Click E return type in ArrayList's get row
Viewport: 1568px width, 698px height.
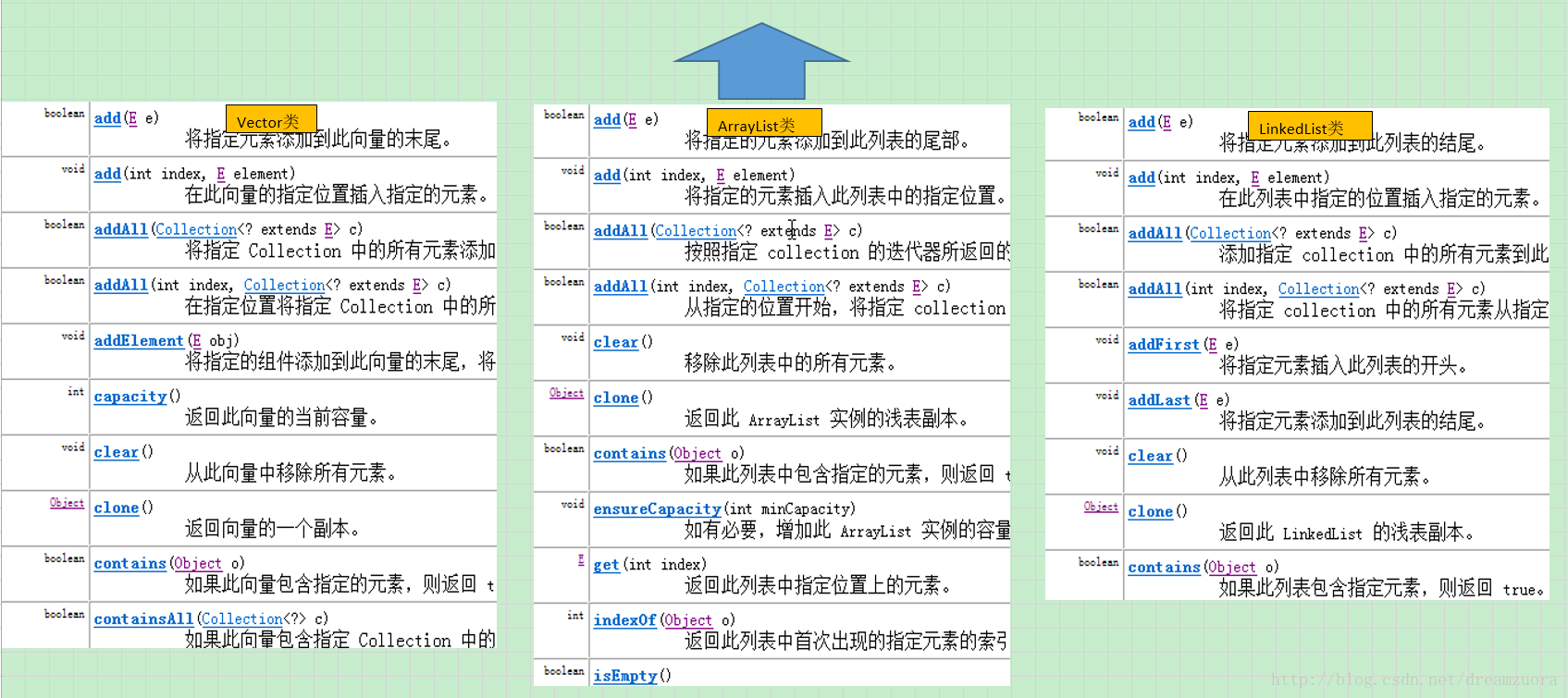[581, 560]
